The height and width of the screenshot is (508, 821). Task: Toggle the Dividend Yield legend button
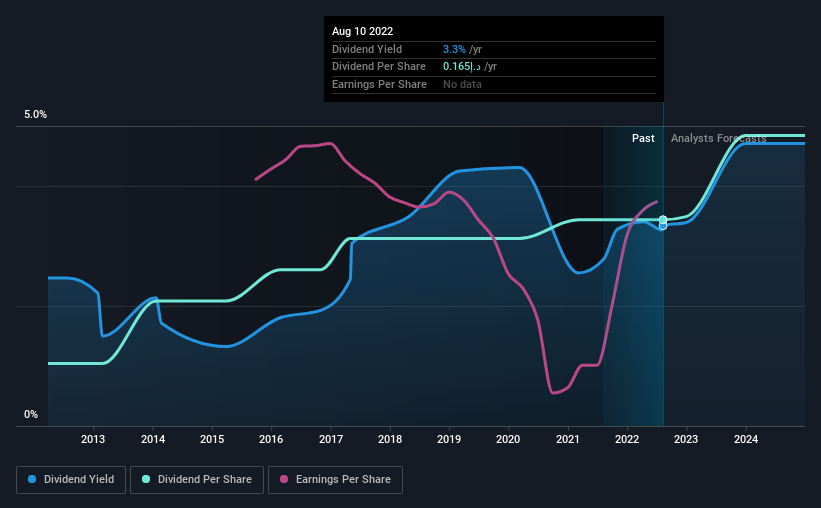(71, 479)
